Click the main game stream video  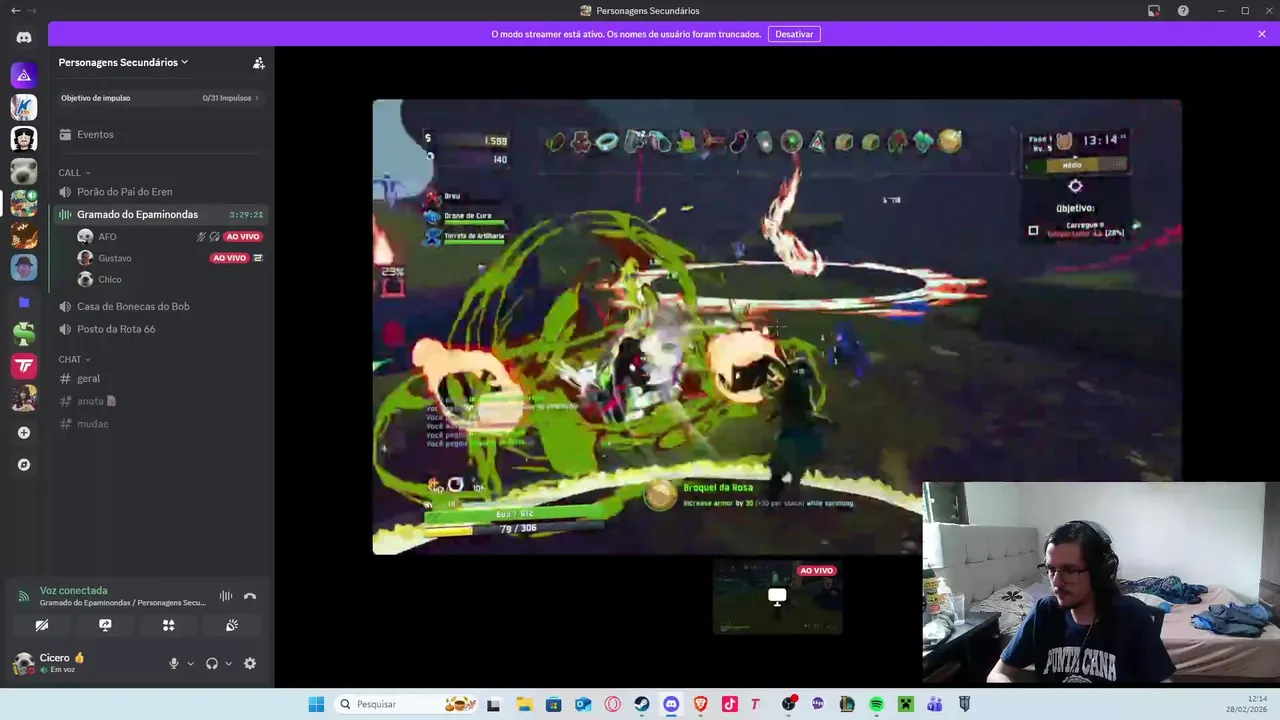click(777, 326)
